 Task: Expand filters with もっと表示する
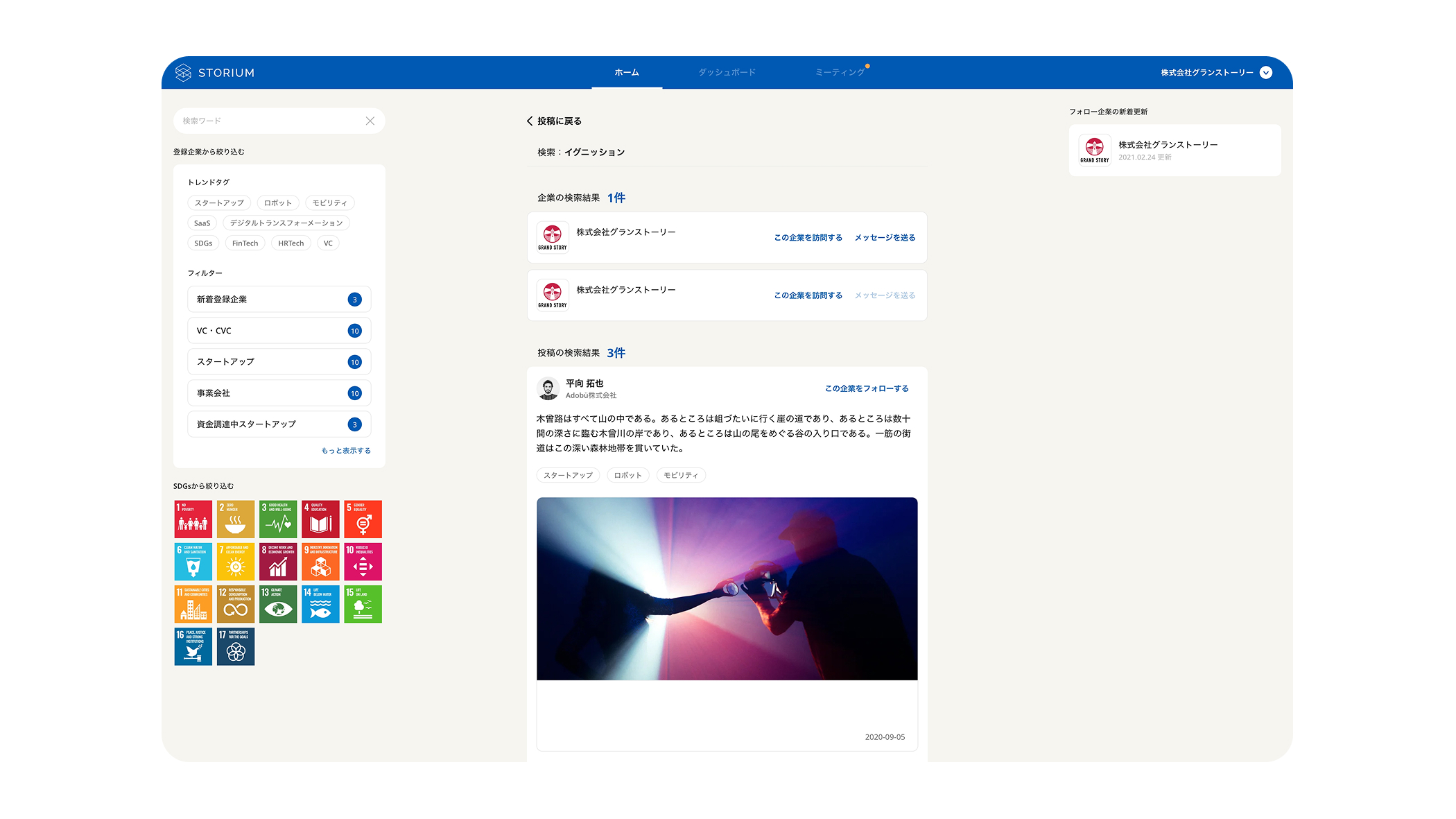tap(346, 450)
